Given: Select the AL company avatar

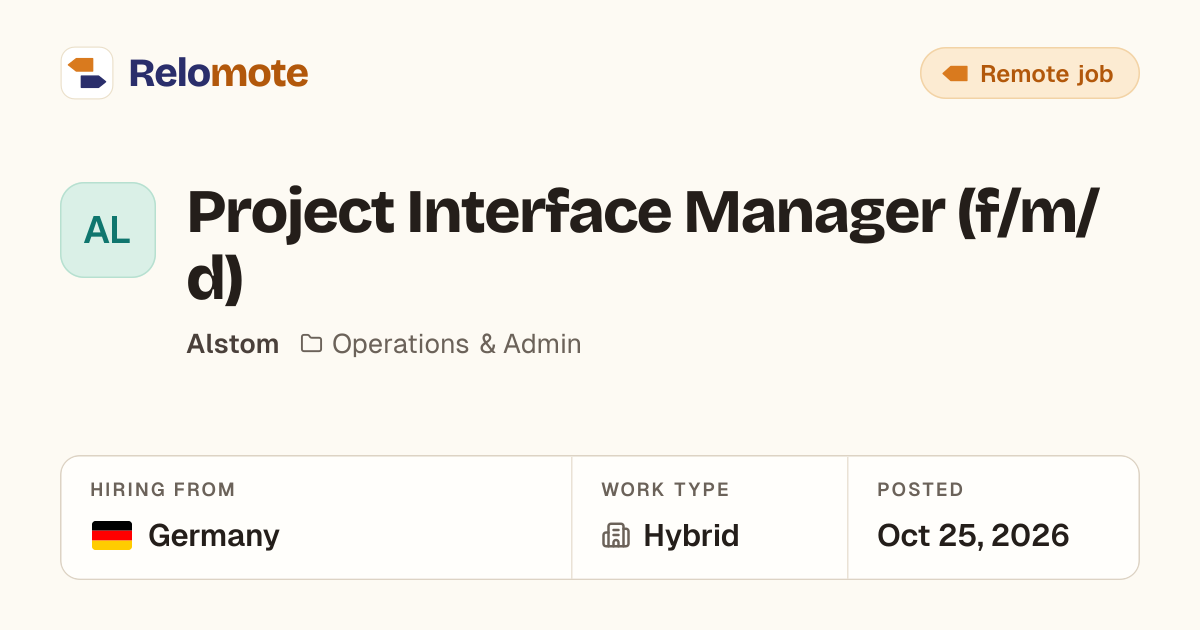Looking at the screenshot, I should point(108,230).
